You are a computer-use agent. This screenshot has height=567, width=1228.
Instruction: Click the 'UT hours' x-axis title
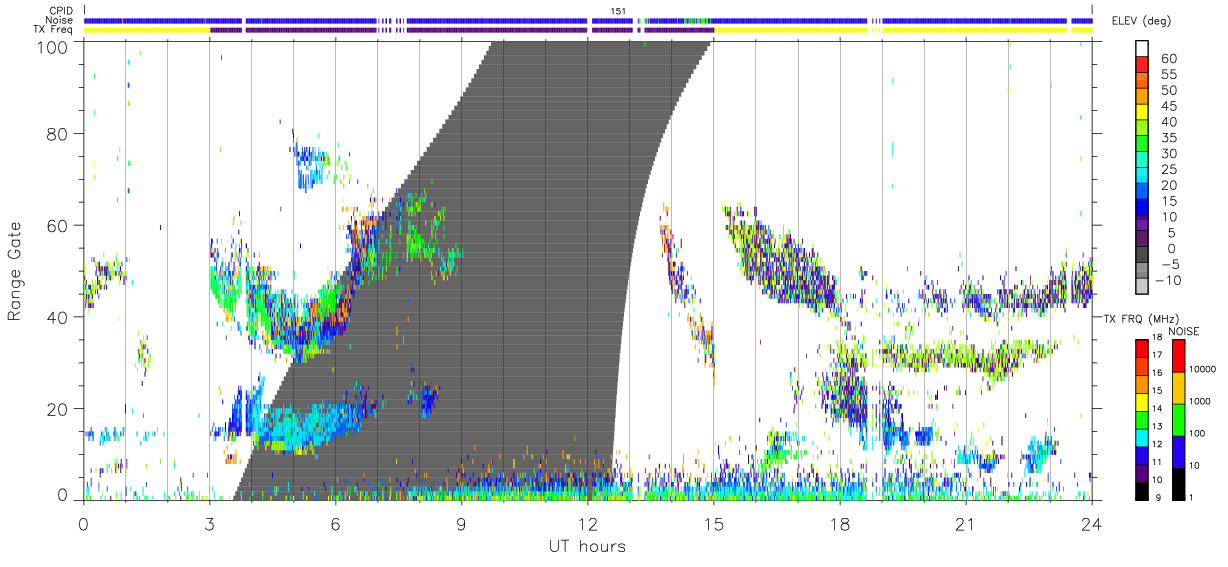[587, 546]
